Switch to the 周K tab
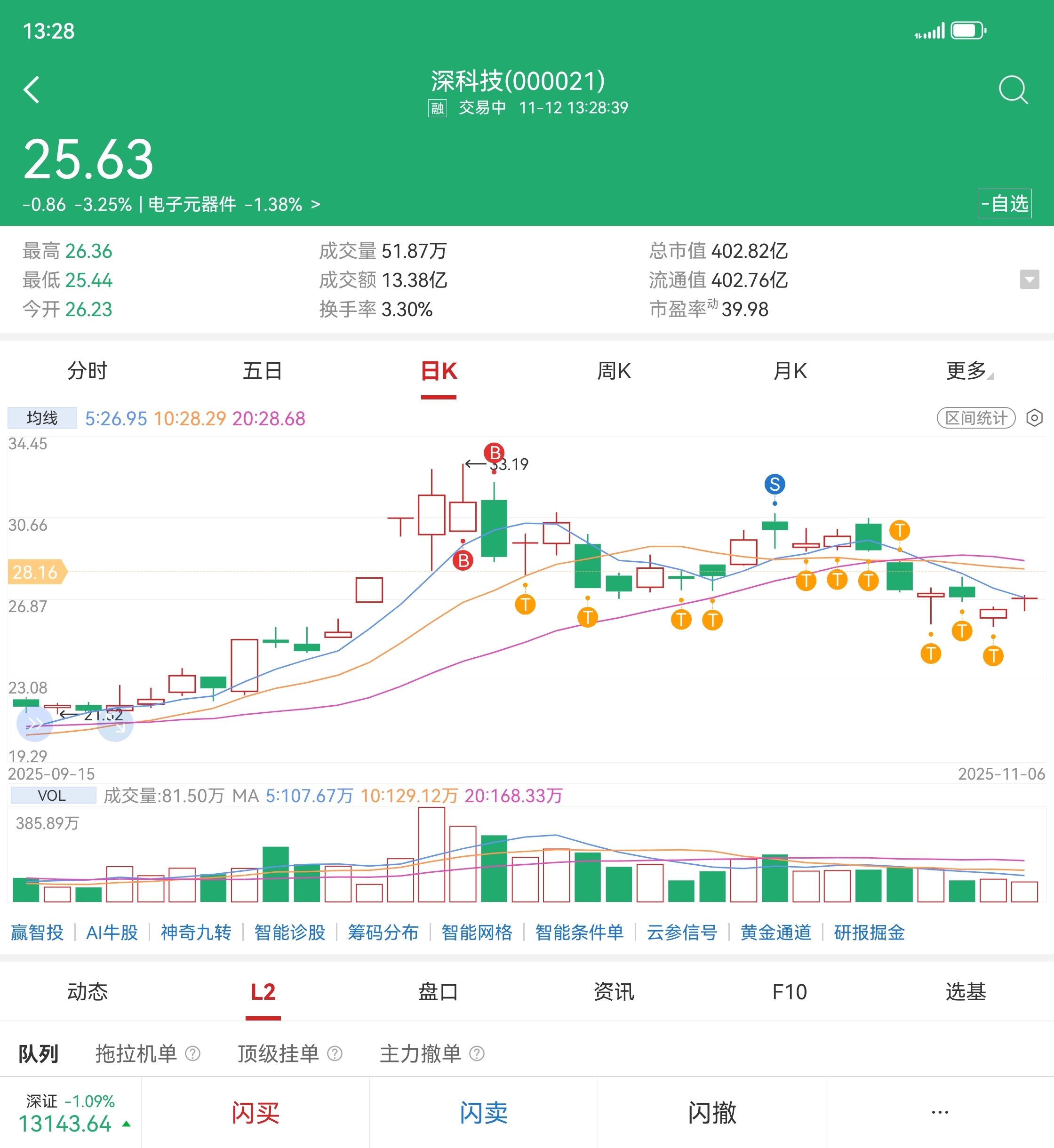Viewport: 1054px width, 1148px height. click(614, 371)
